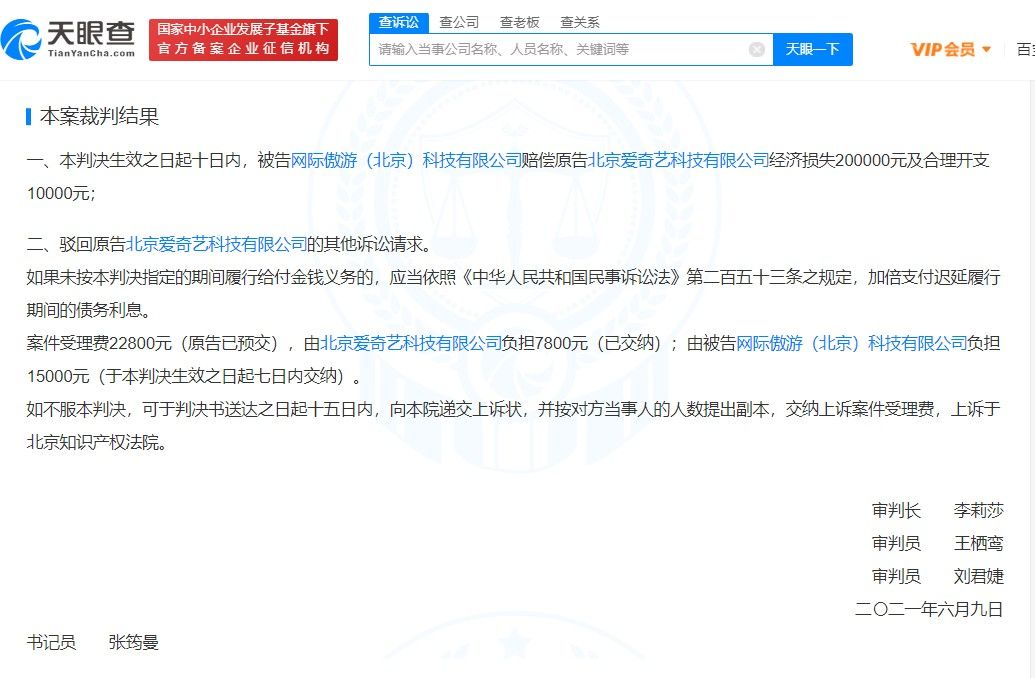Clear the search box with the X icon
This screenshot has width=1035, height=678.
757,50
